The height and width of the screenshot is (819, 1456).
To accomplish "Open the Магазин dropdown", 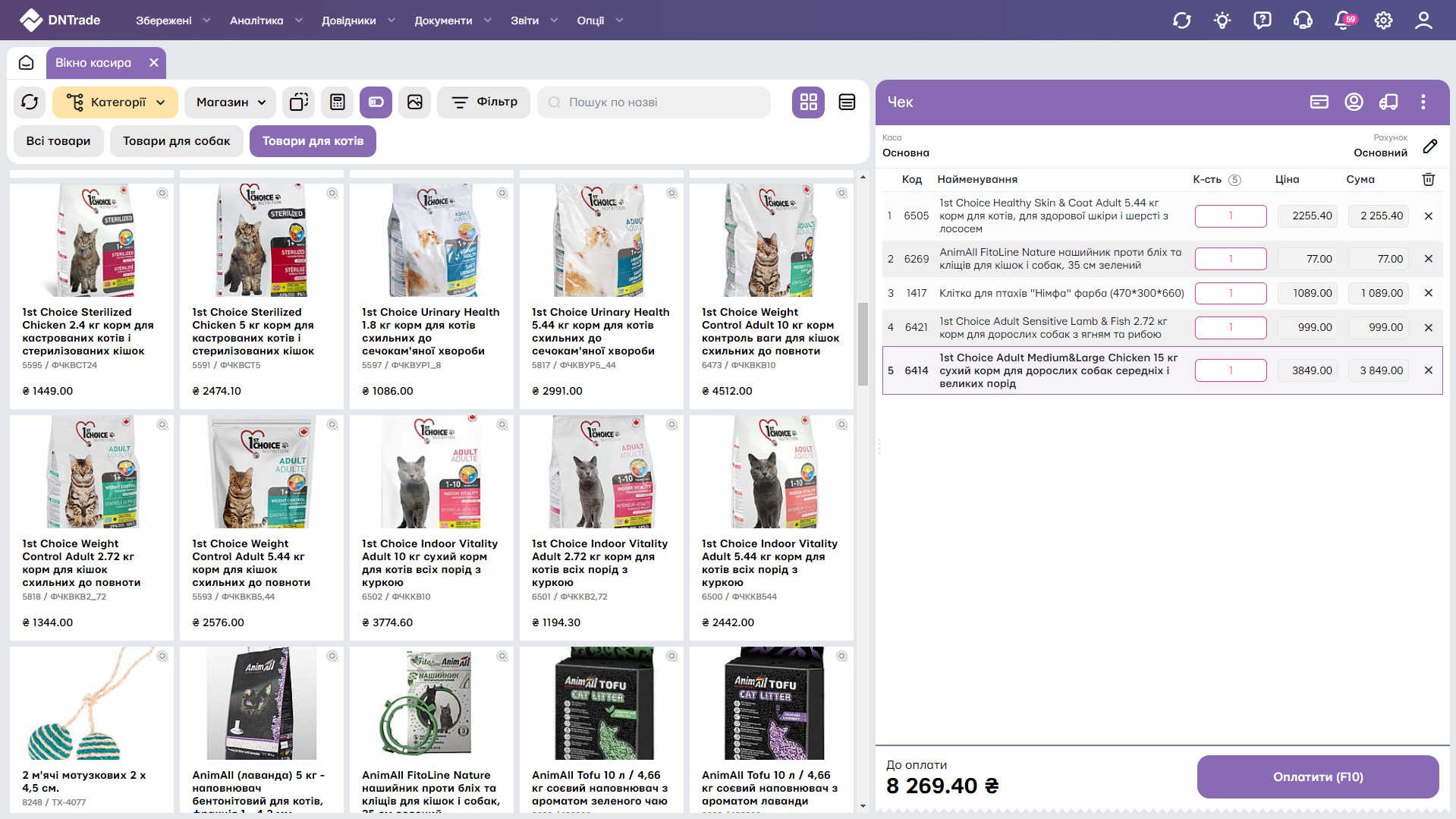I will point(231,102).
